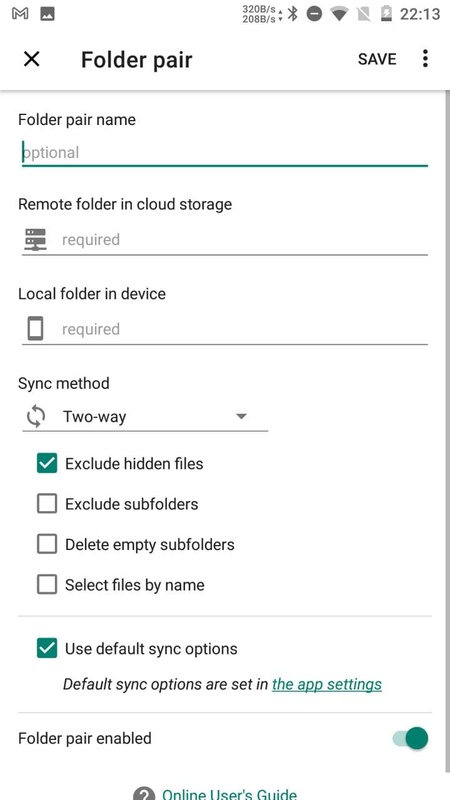Screen dimensions: 450x800
Task: Open the Two-way sync method dropdown
Action: coord(145,417)
